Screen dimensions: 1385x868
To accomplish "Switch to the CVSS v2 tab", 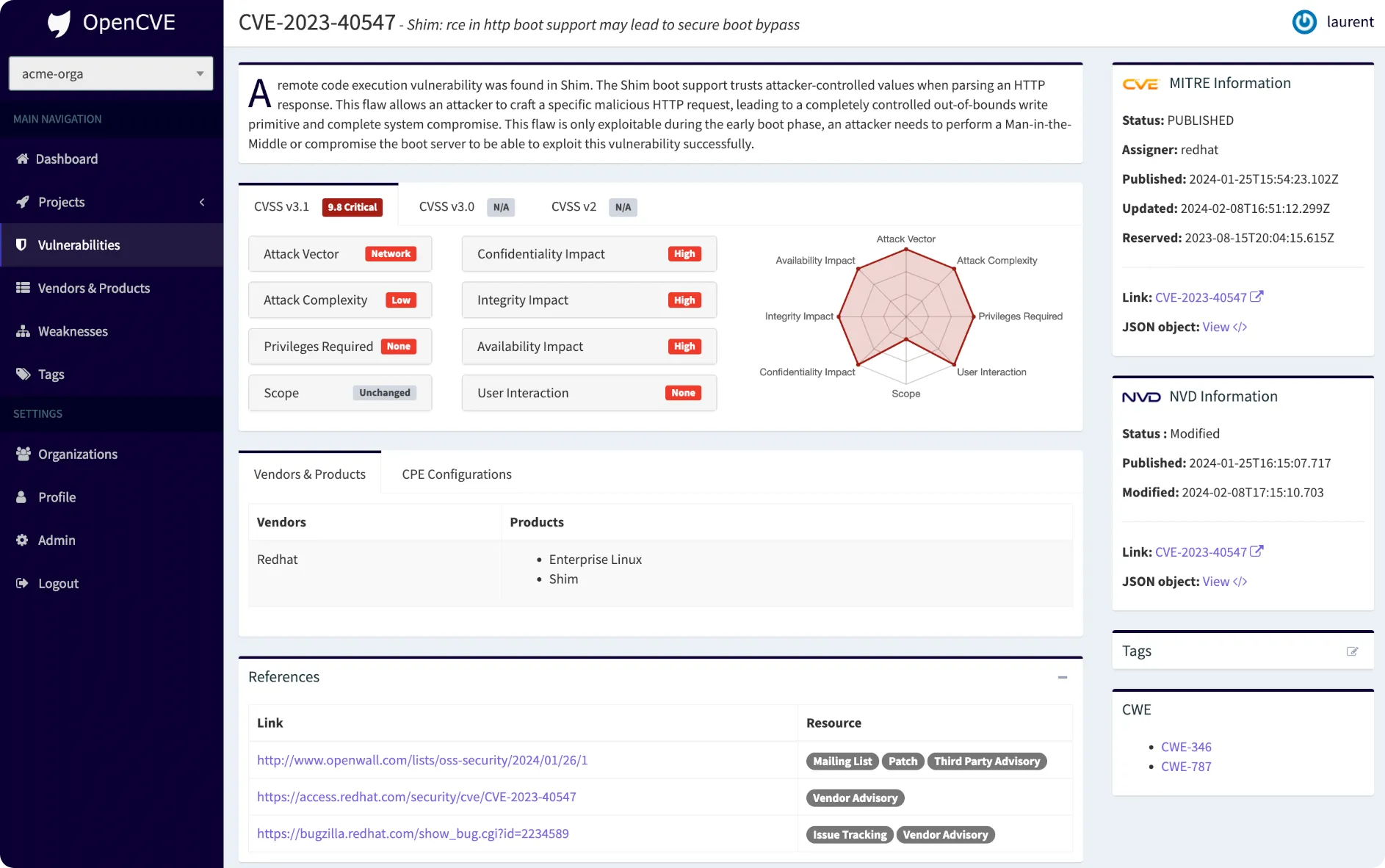I will [x=593, y=206].
